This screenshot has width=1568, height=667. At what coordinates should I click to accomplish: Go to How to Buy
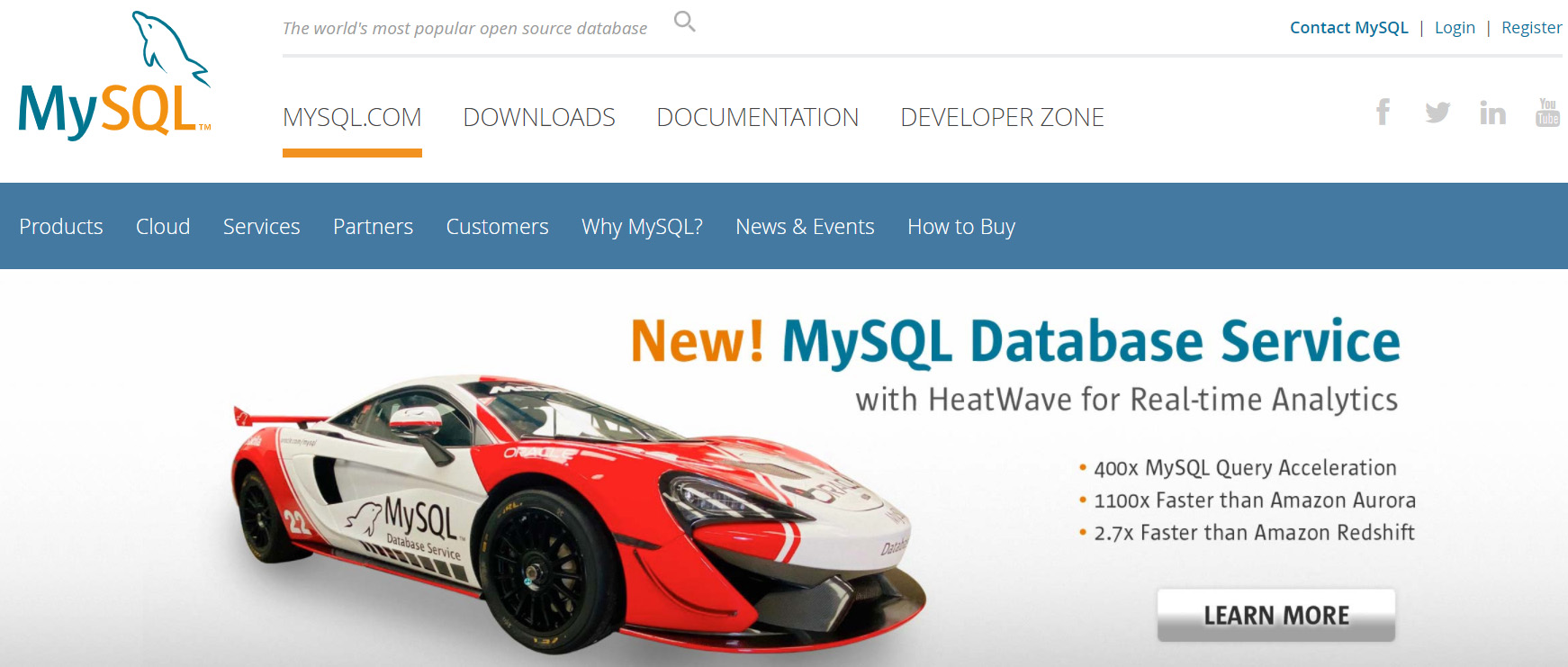tap(961, 227)
